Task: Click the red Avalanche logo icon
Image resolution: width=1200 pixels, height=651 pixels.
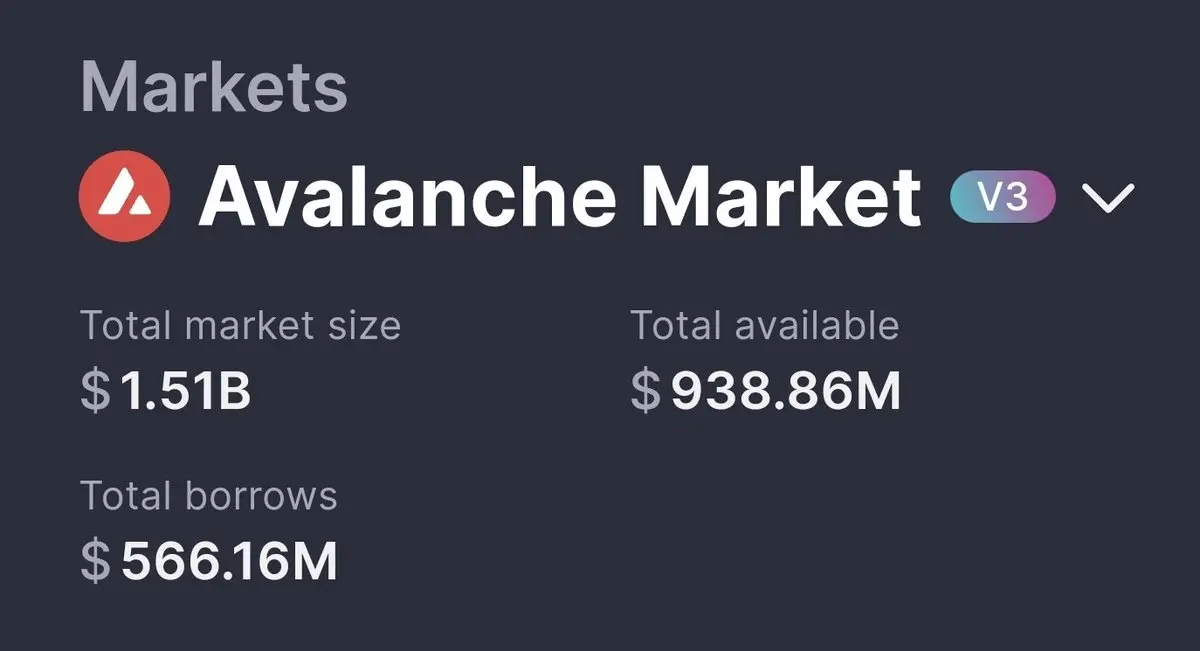Action: 125,195
